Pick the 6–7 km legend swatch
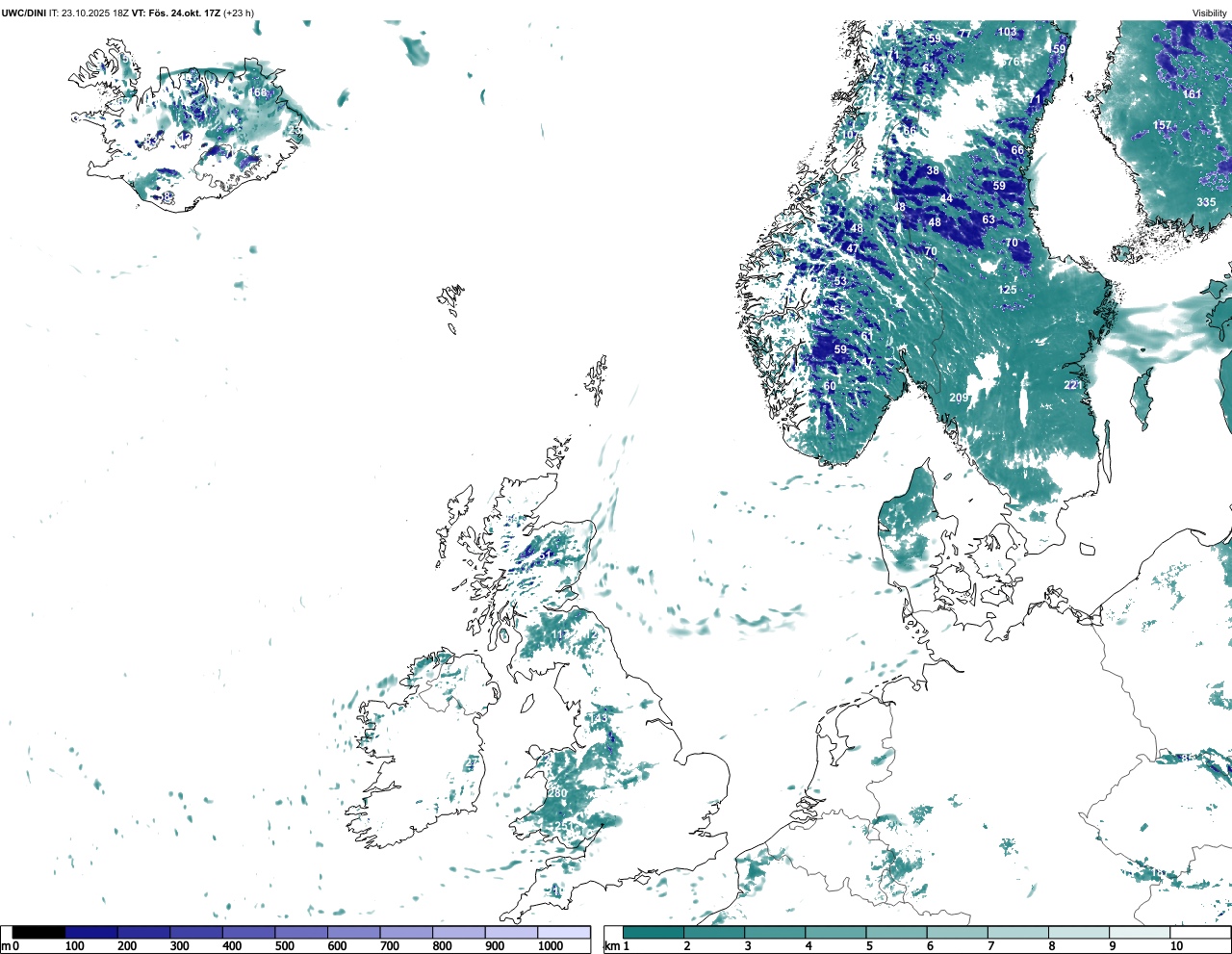 [957, 932]
